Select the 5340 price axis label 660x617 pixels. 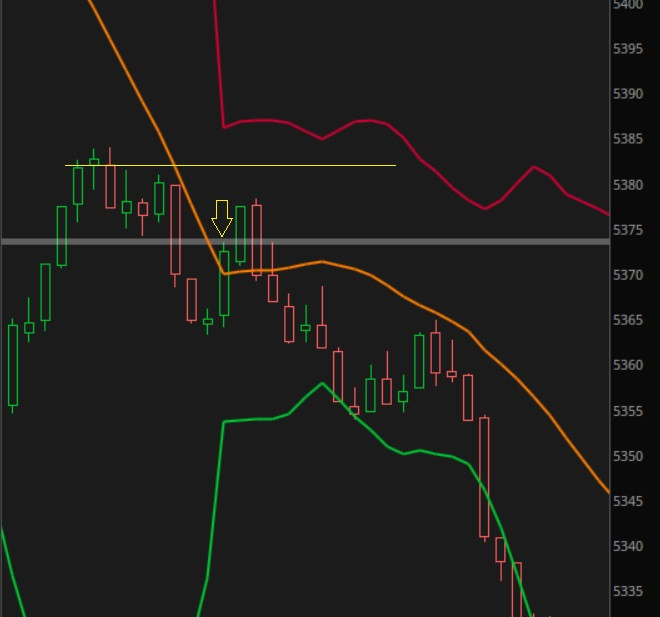pyautogui.click(x=628, y=546)
